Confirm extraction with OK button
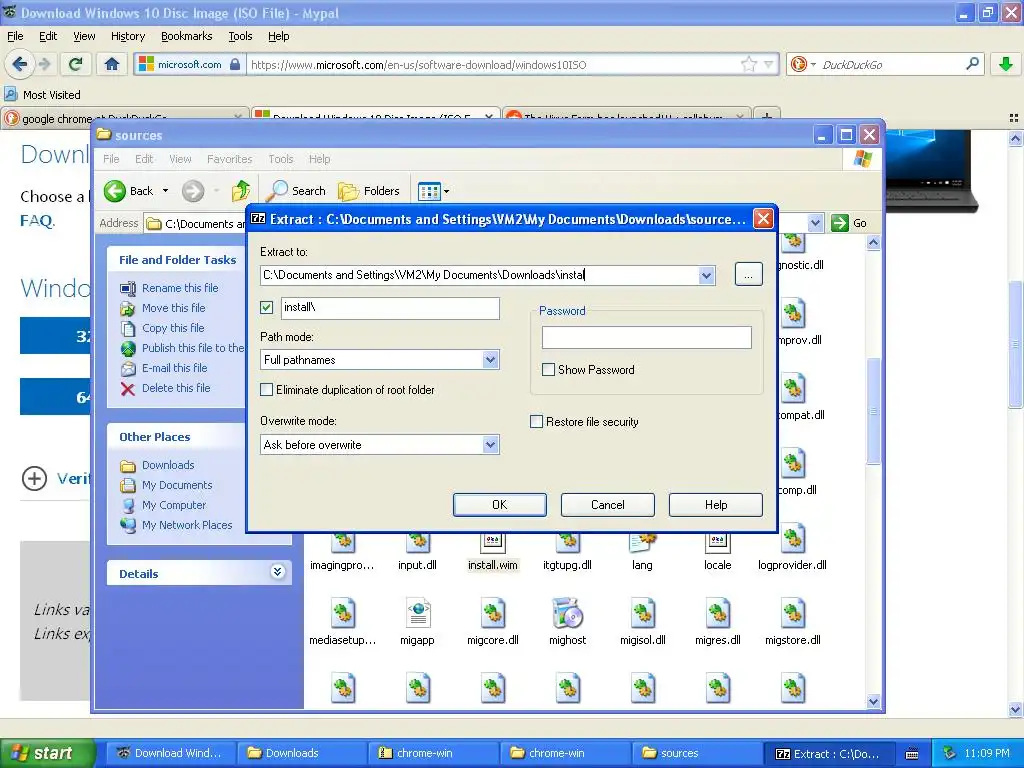 point(500,505)
